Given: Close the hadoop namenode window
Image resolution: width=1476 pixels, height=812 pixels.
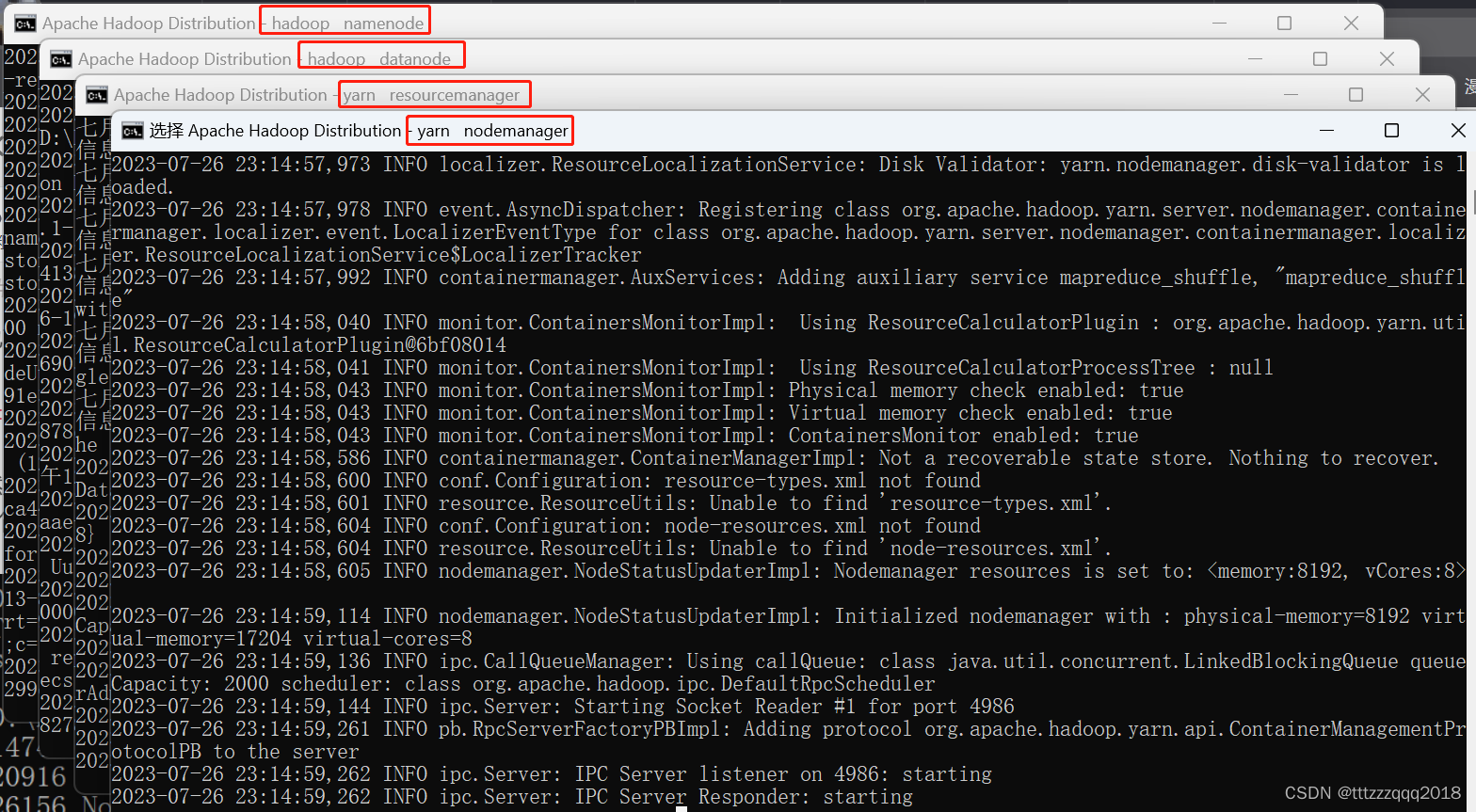Looking at the screenshot, I should [x=1351, y=23].
